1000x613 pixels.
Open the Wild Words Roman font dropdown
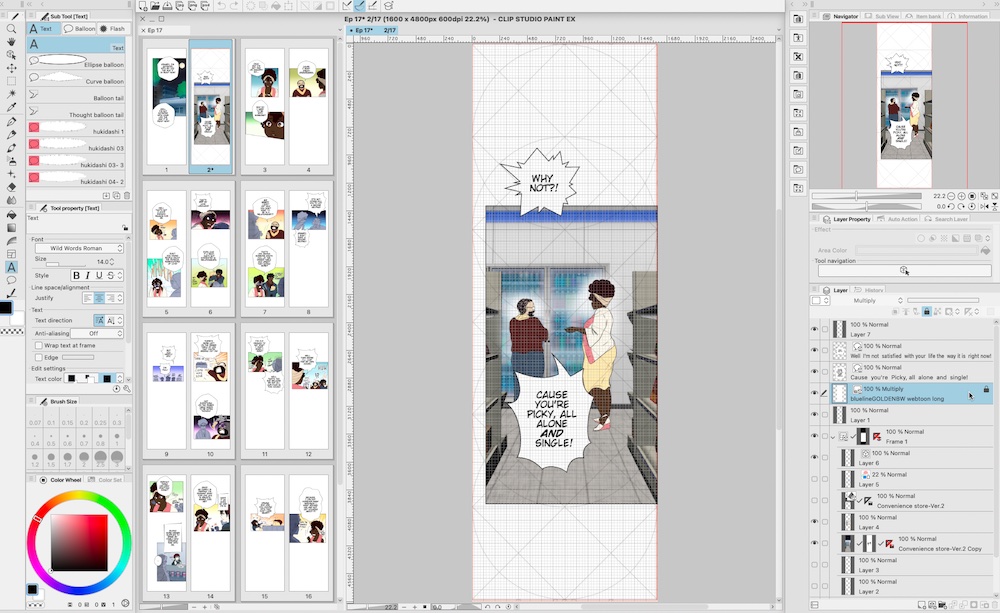[x=80, y=248]
